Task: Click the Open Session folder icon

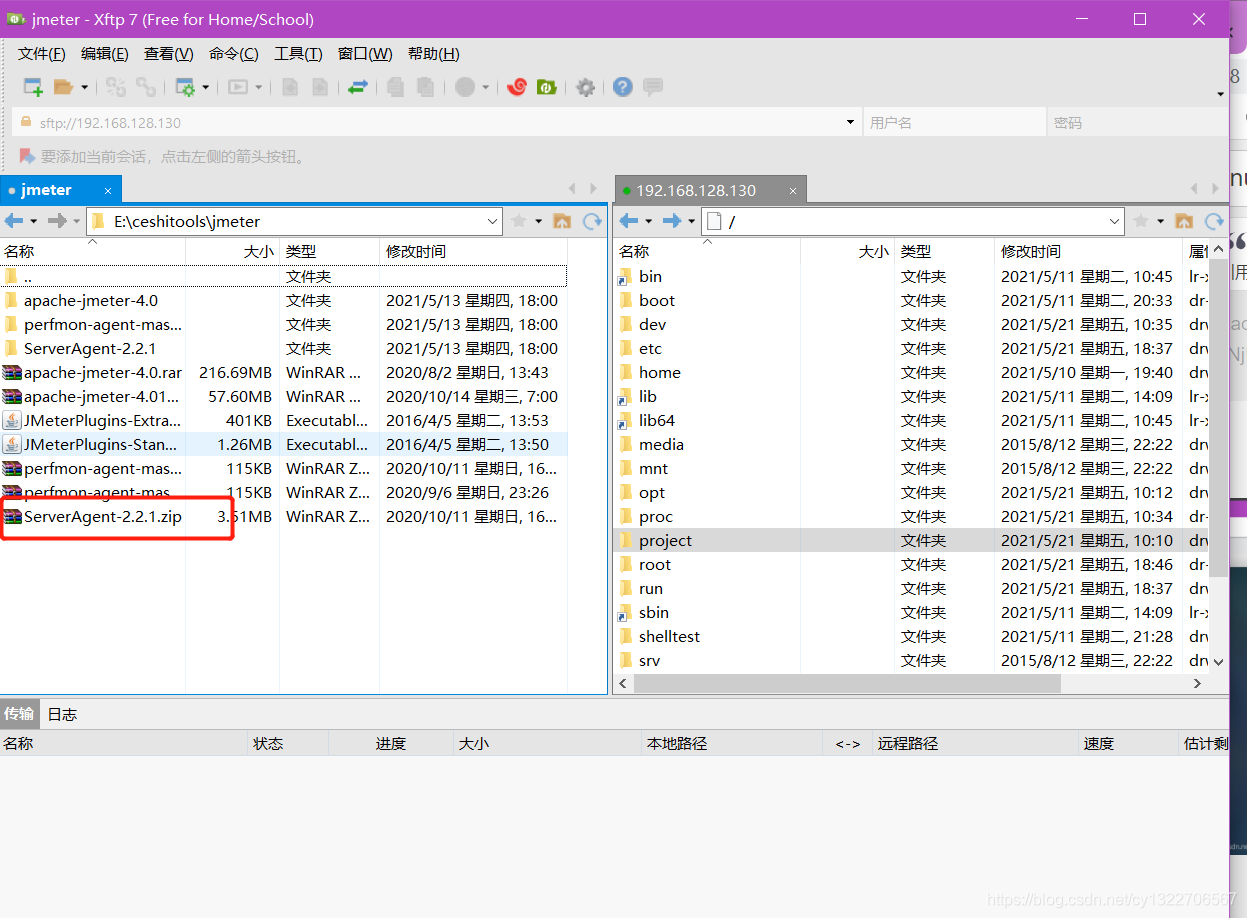Action: coord(64,87)
